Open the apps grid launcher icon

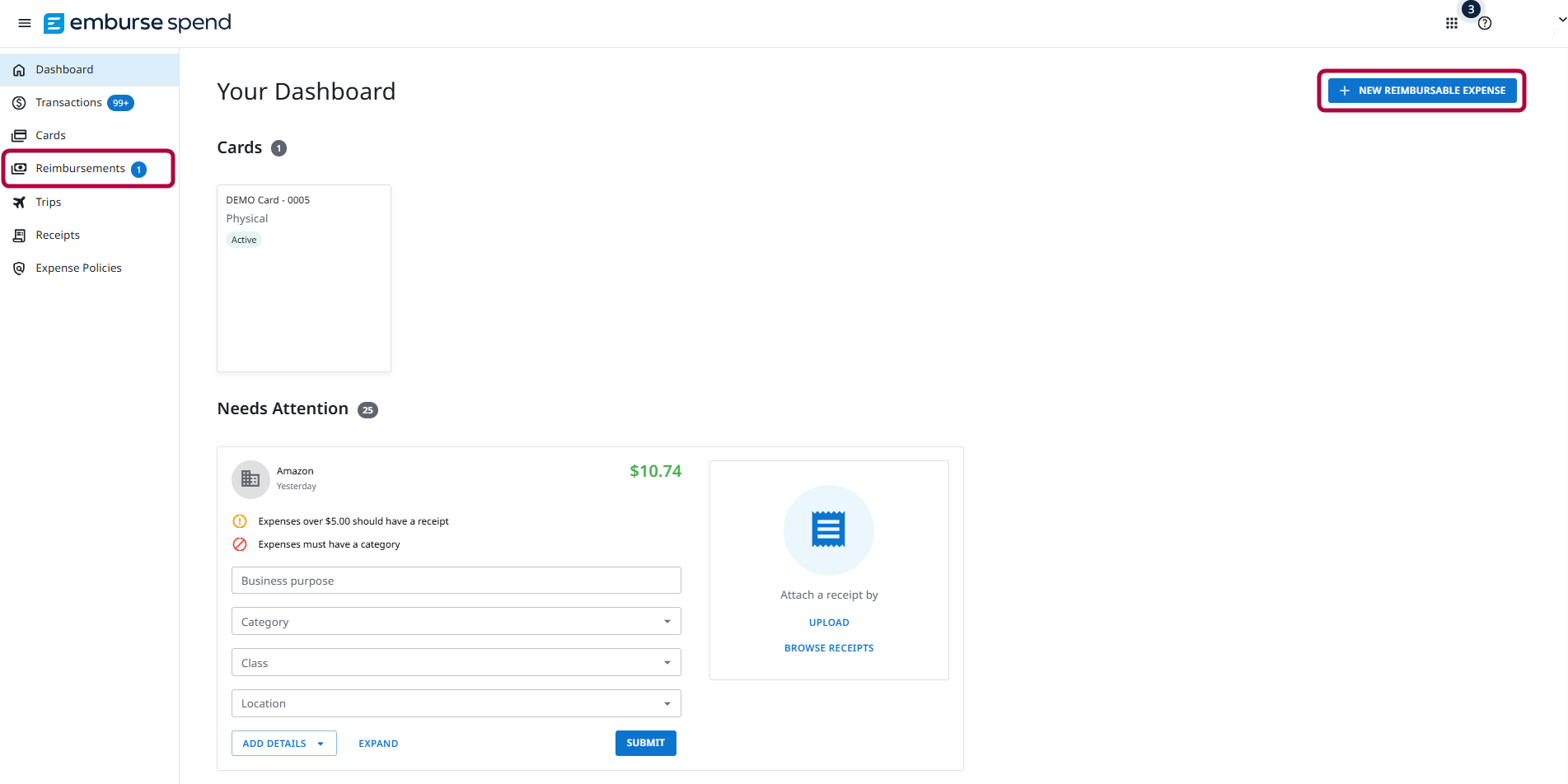(1452, 23)
